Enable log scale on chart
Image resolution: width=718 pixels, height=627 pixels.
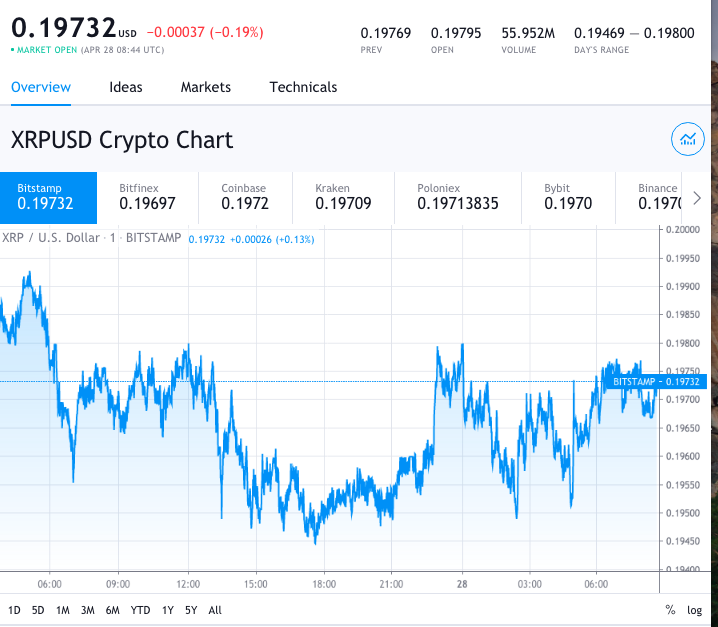coord(695,610)
